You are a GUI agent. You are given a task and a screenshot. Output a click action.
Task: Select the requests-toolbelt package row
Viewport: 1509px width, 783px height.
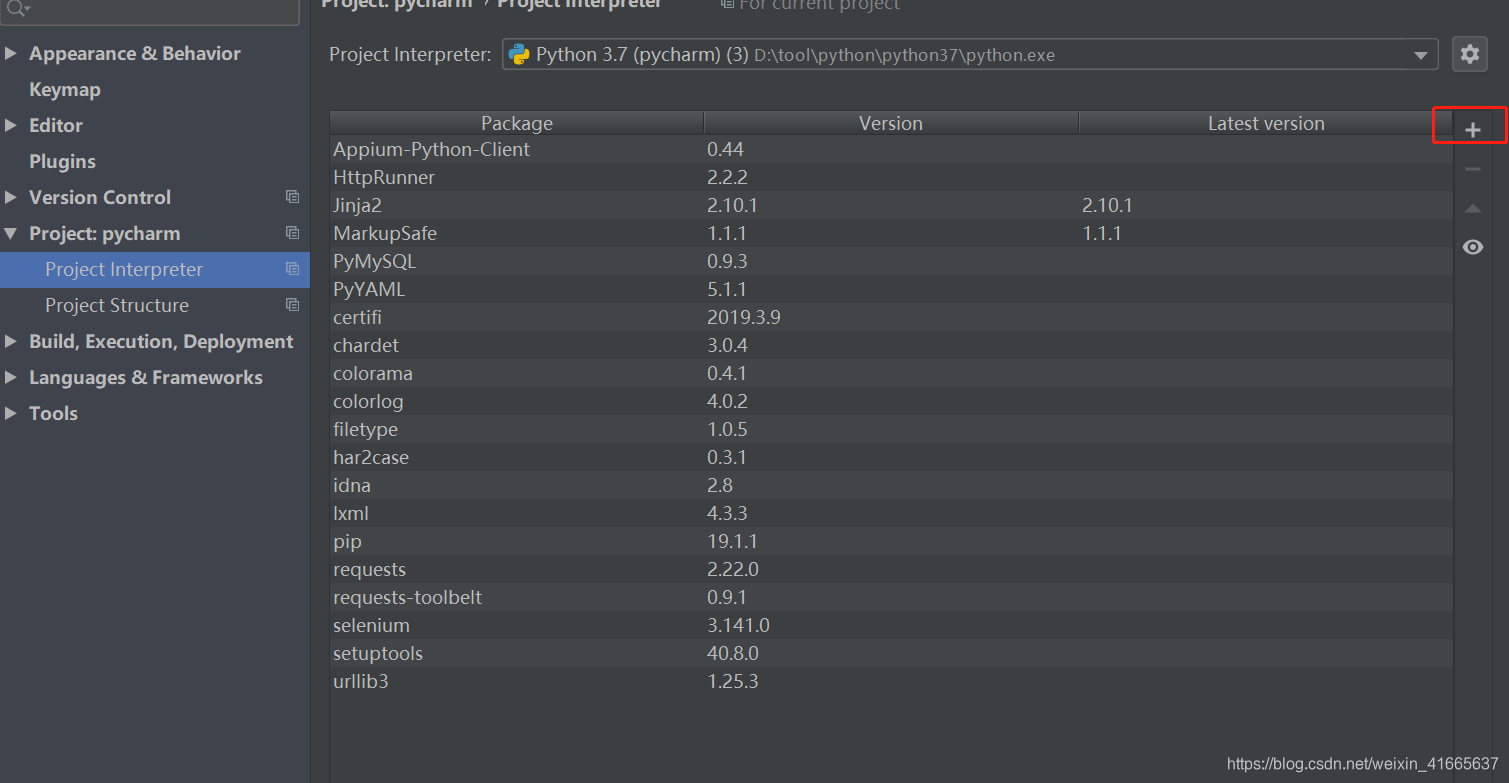pyautogui.click(x=892, y=597)
